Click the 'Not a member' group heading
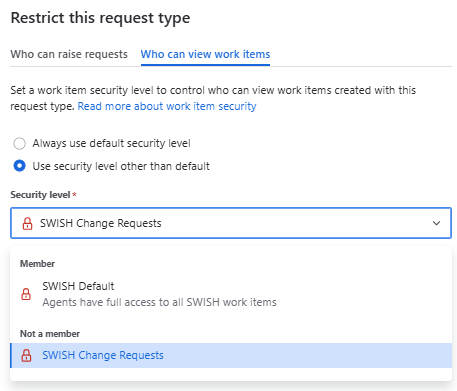Viewport: 457px width, 391px height. coord(50,334)
